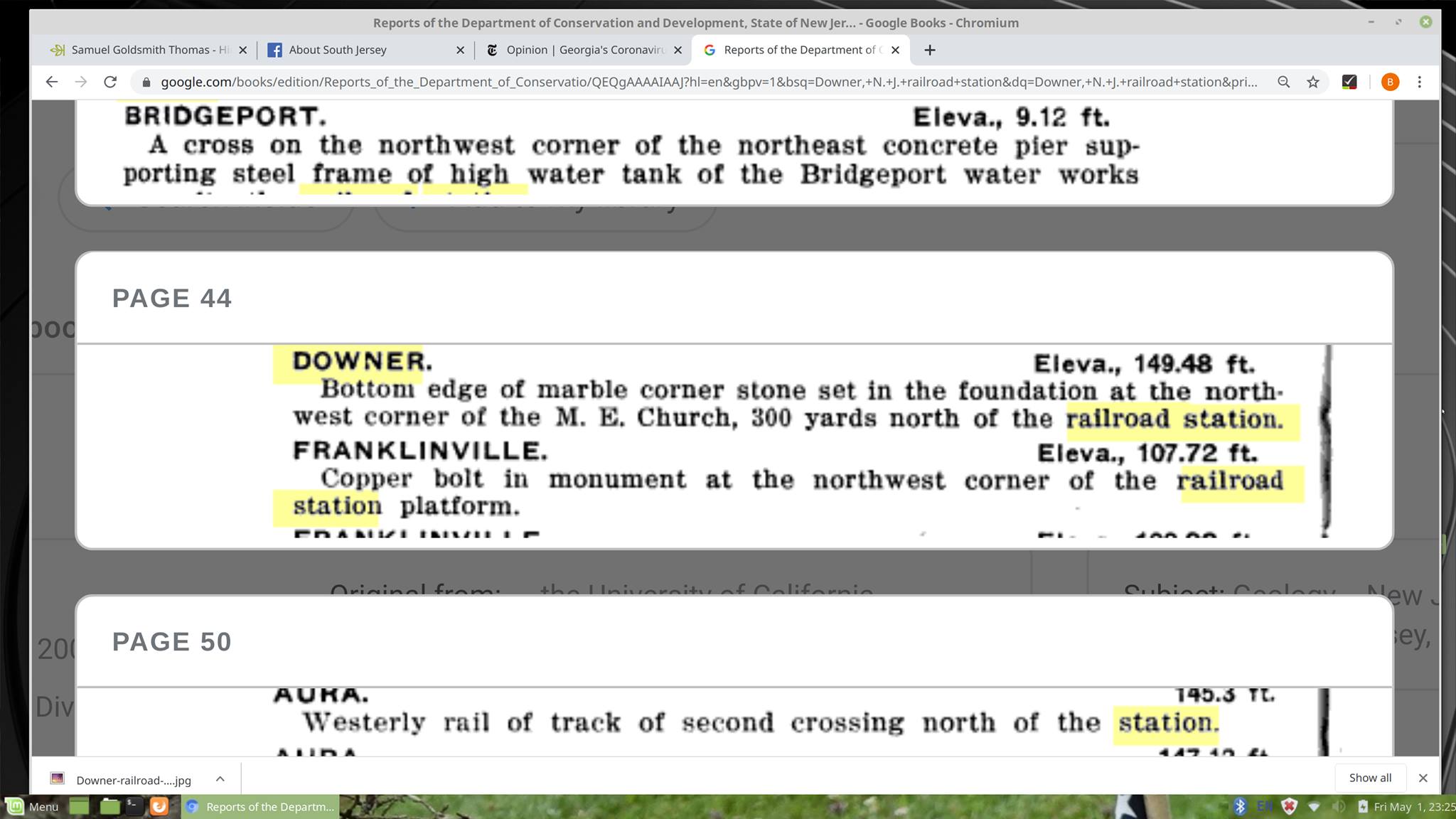Click the show desktop taskbar icon
This screenshot has height=819, width=1456.
[x=80, y=806]
